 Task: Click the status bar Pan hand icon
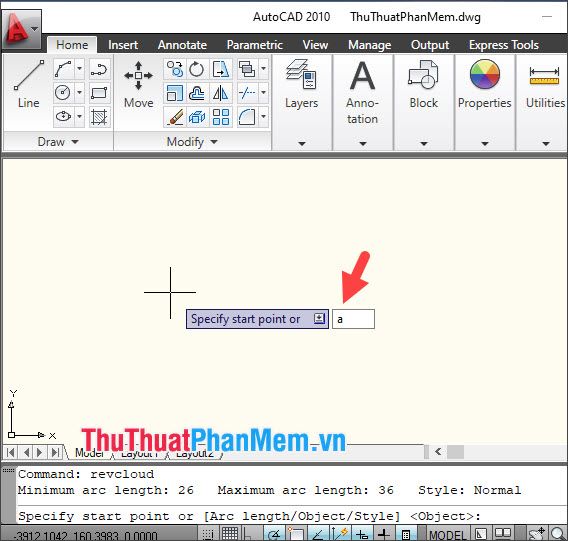[536, 534]
